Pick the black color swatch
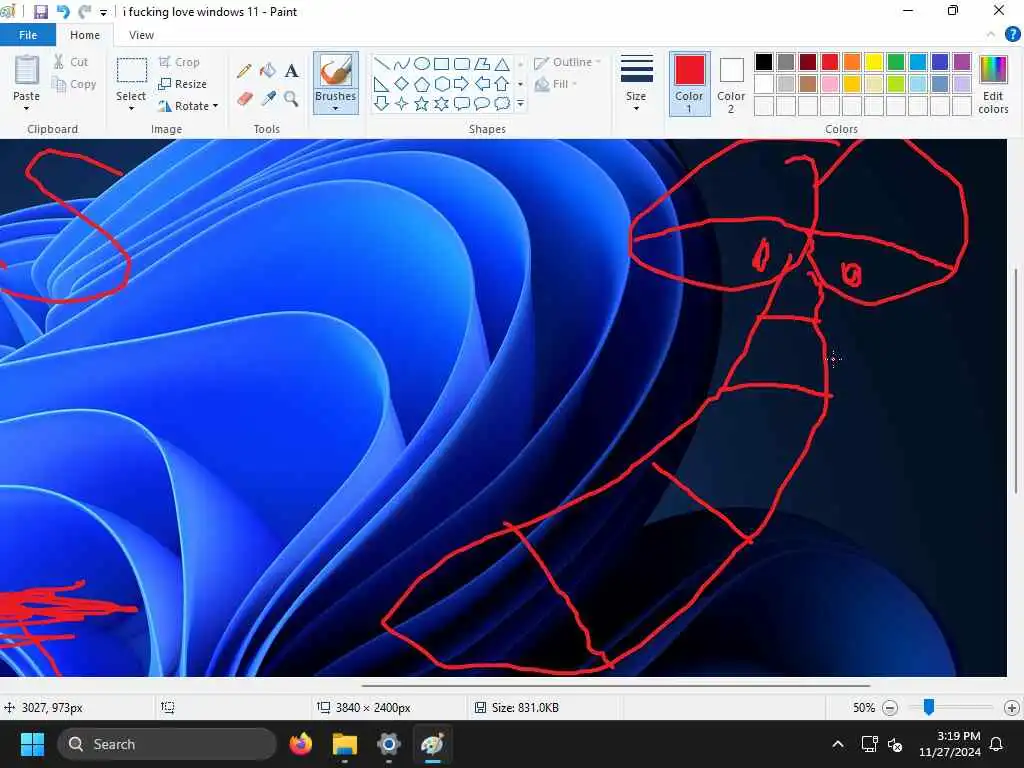 point(763,62)
